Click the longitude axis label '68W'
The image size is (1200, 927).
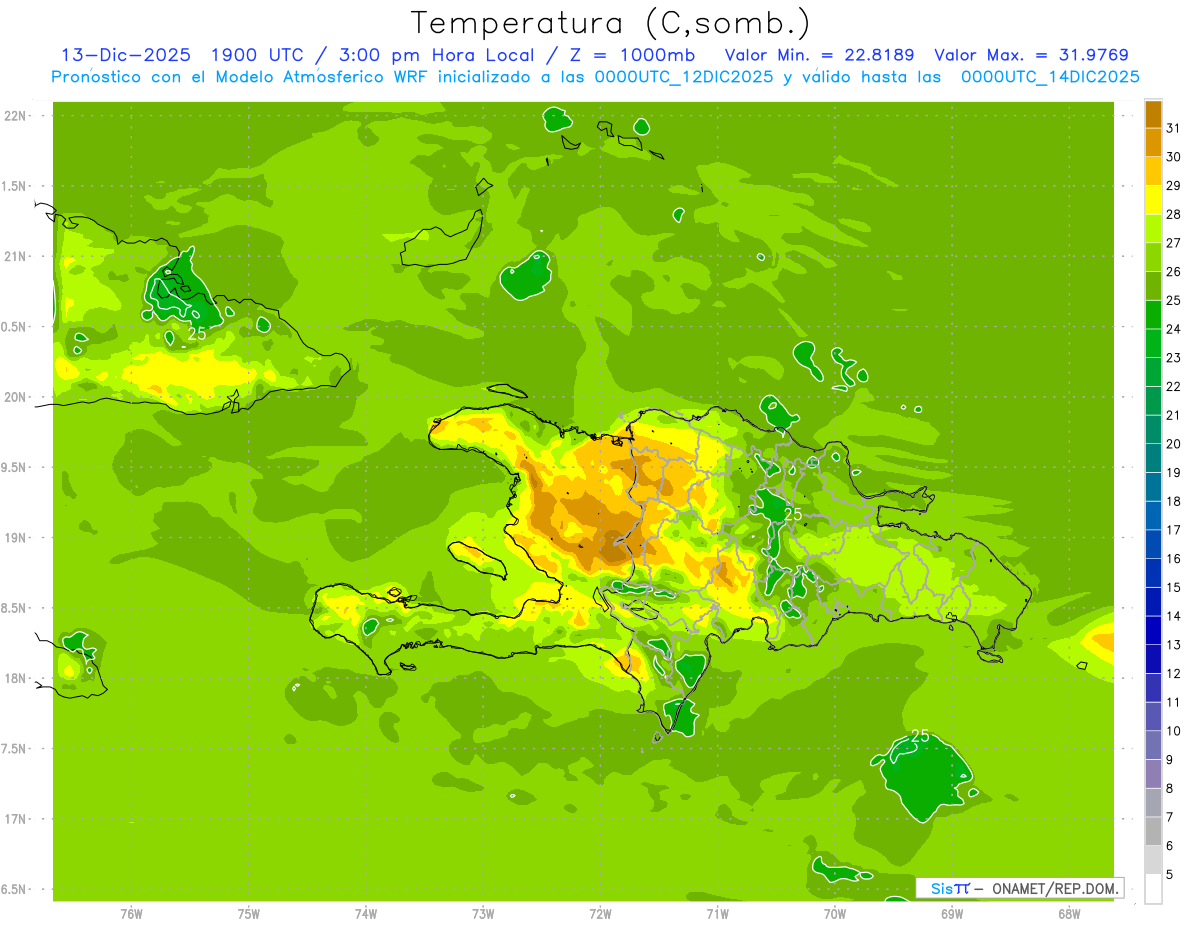[1069, 914]
